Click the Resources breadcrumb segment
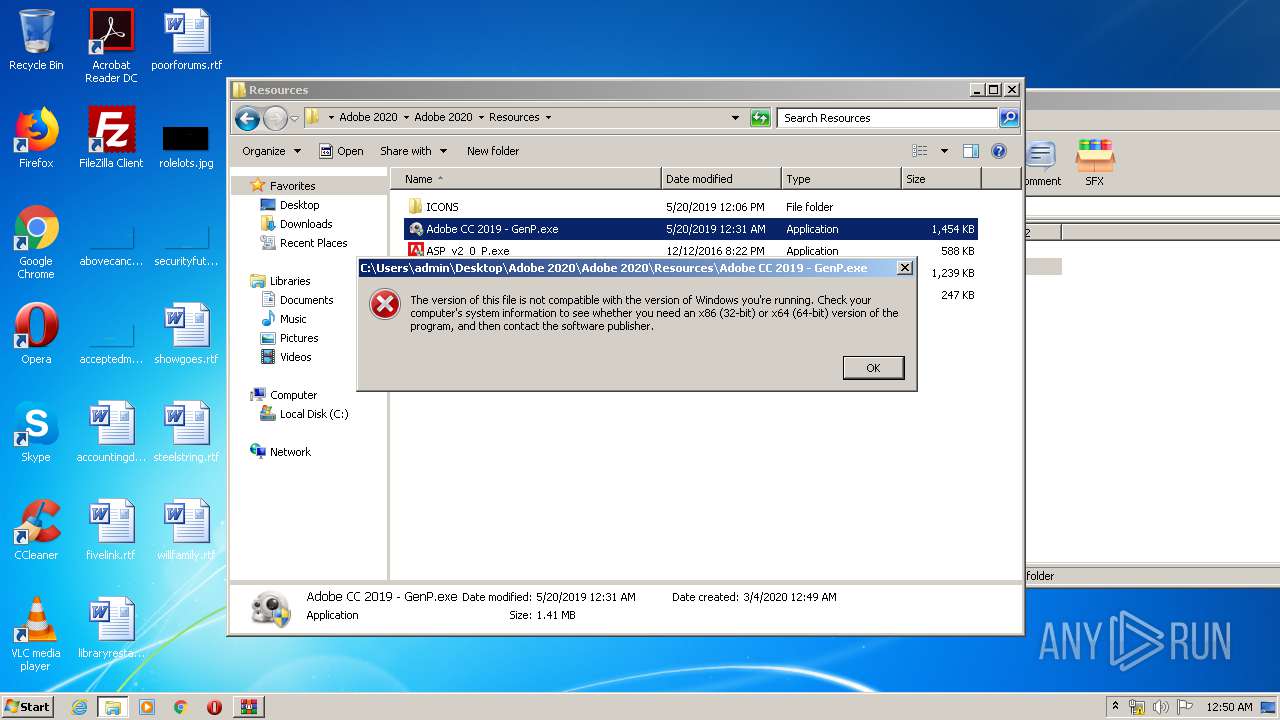The image size is (1280, 720). (x=514, y=118)
